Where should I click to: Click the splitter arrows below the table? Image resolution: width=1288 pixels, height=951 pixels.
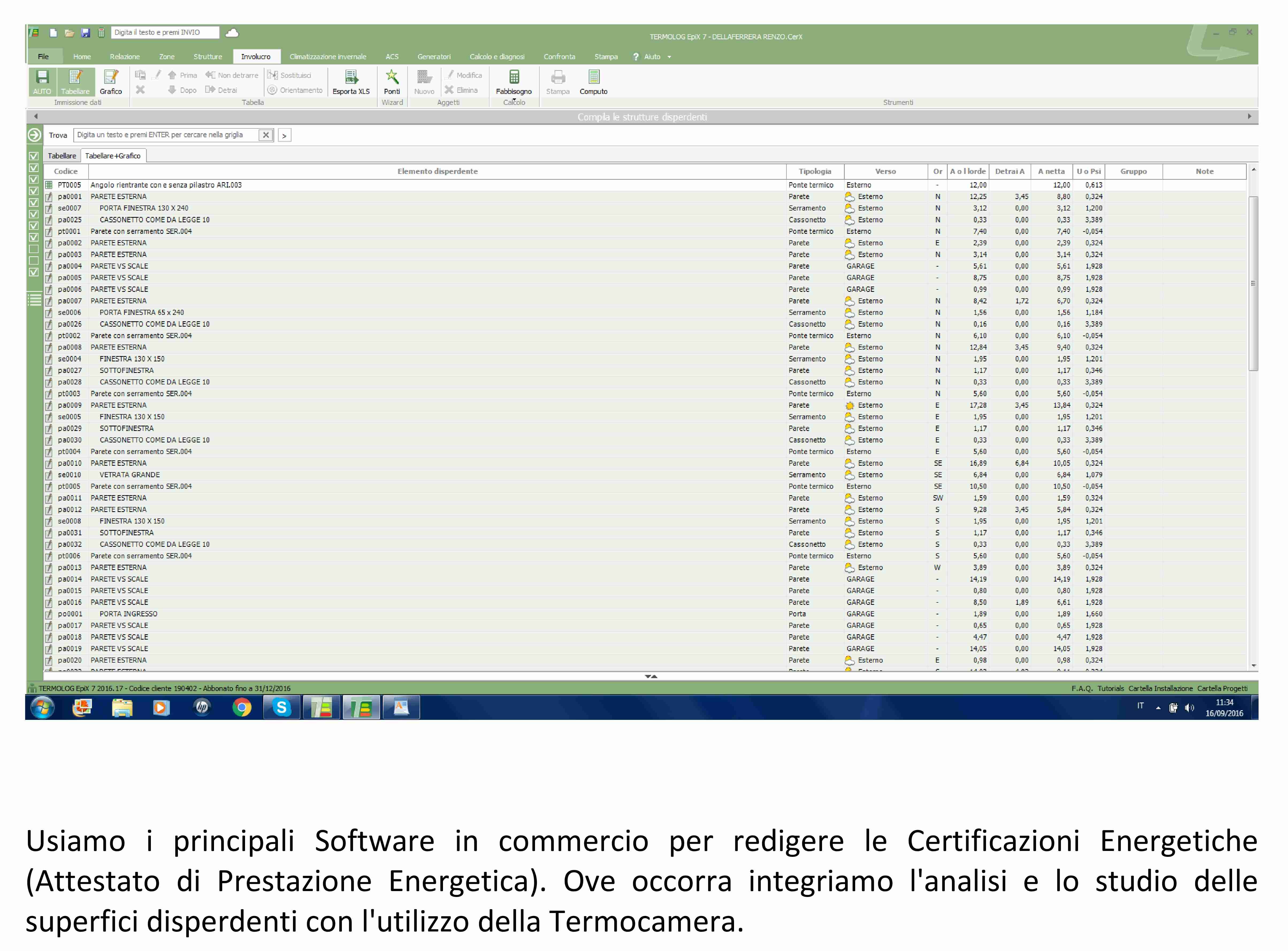tap(651, 677)
